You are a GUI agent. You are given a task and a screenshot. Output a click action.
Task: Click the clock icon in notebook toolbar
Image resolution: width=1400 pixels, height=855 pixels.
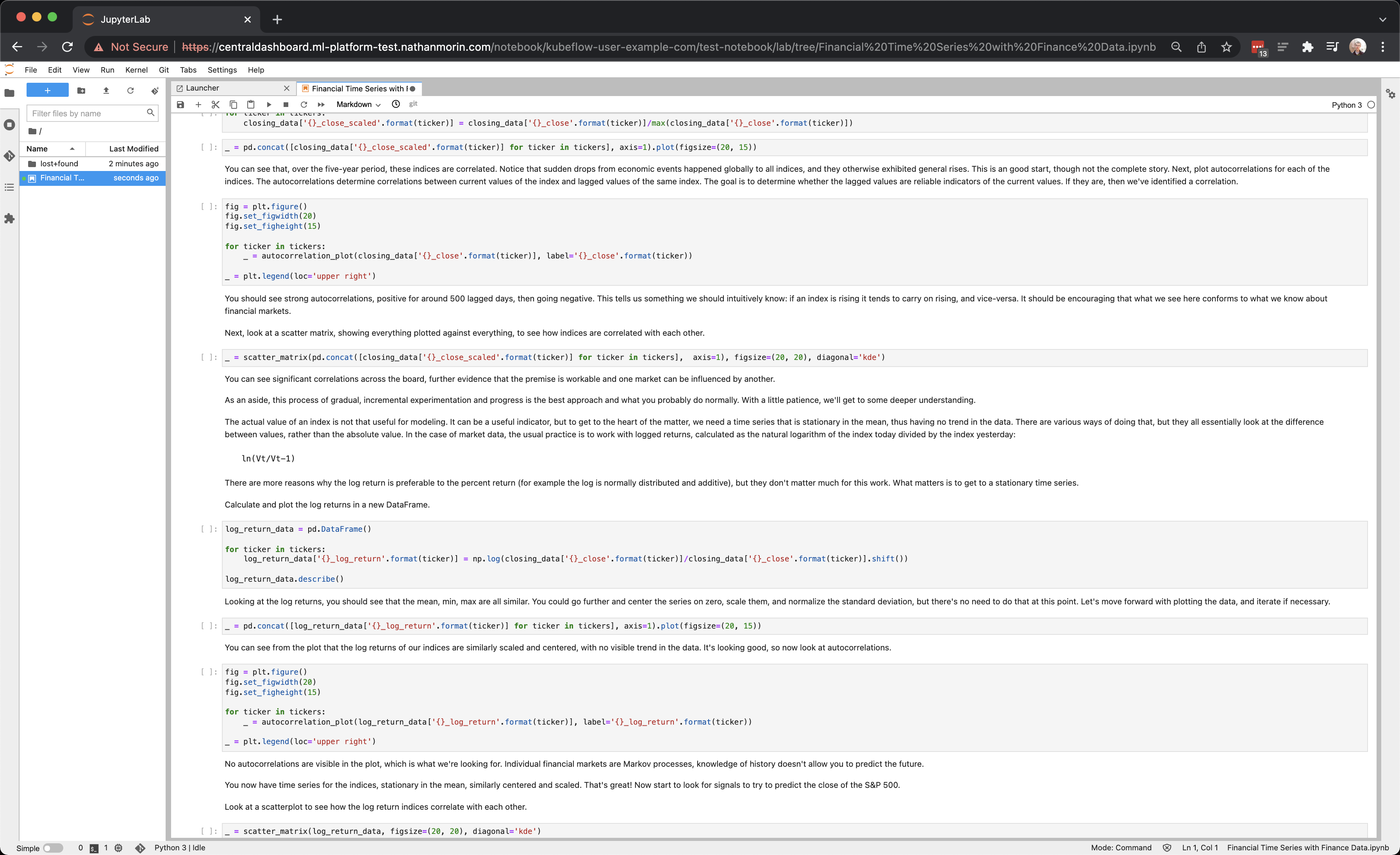[396, 104]
